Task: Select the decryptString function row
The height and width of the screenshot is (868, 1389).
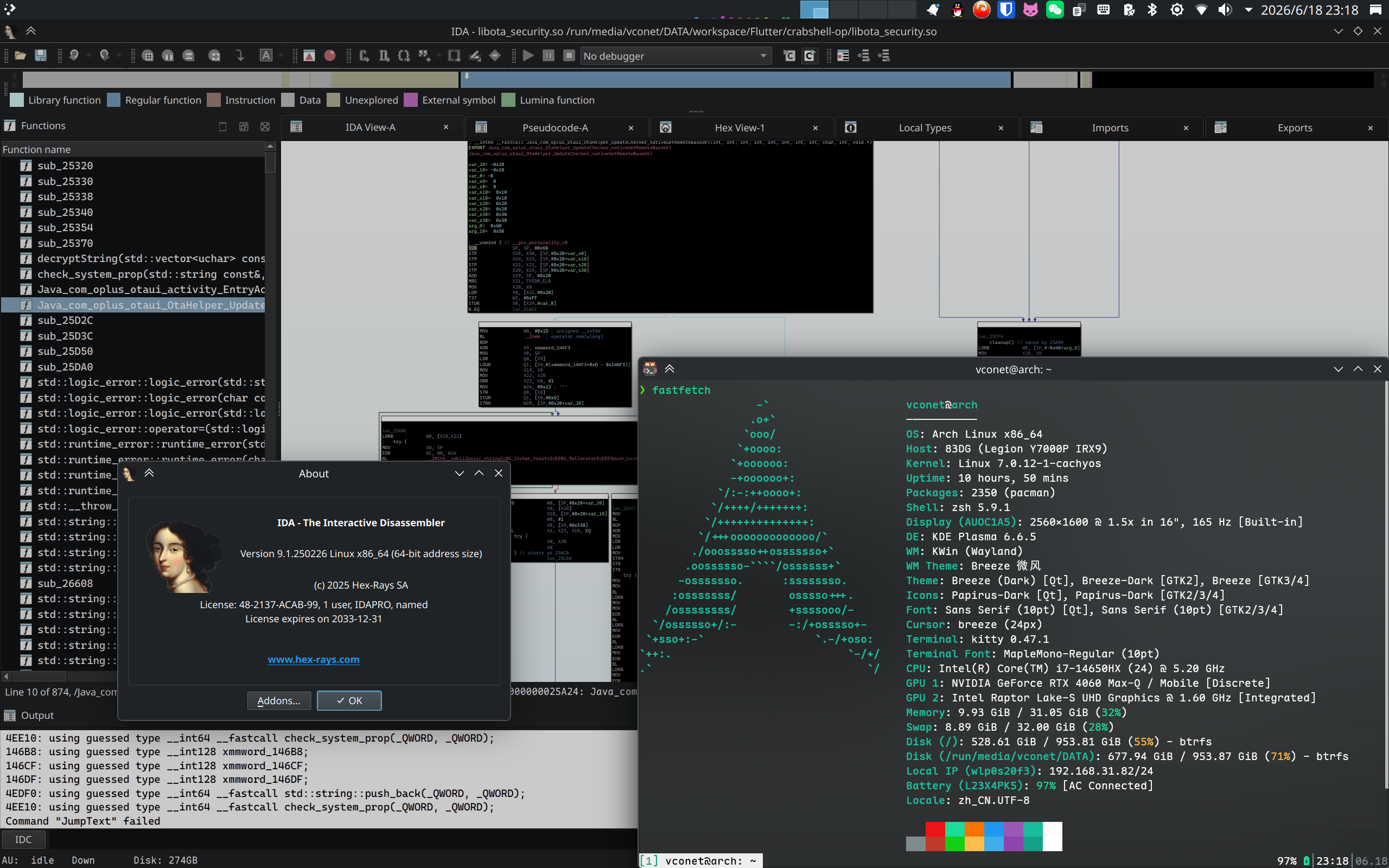Action: click(x=133, y=258)
